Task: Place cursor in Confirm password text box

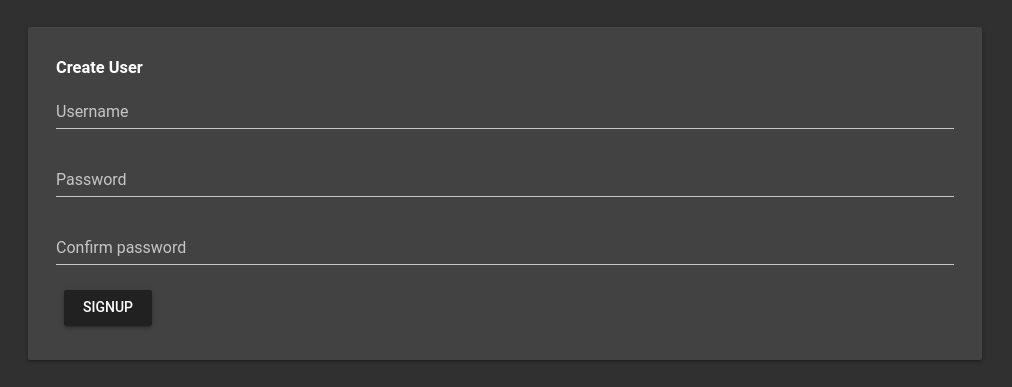Action: click(x=505, y=248)
